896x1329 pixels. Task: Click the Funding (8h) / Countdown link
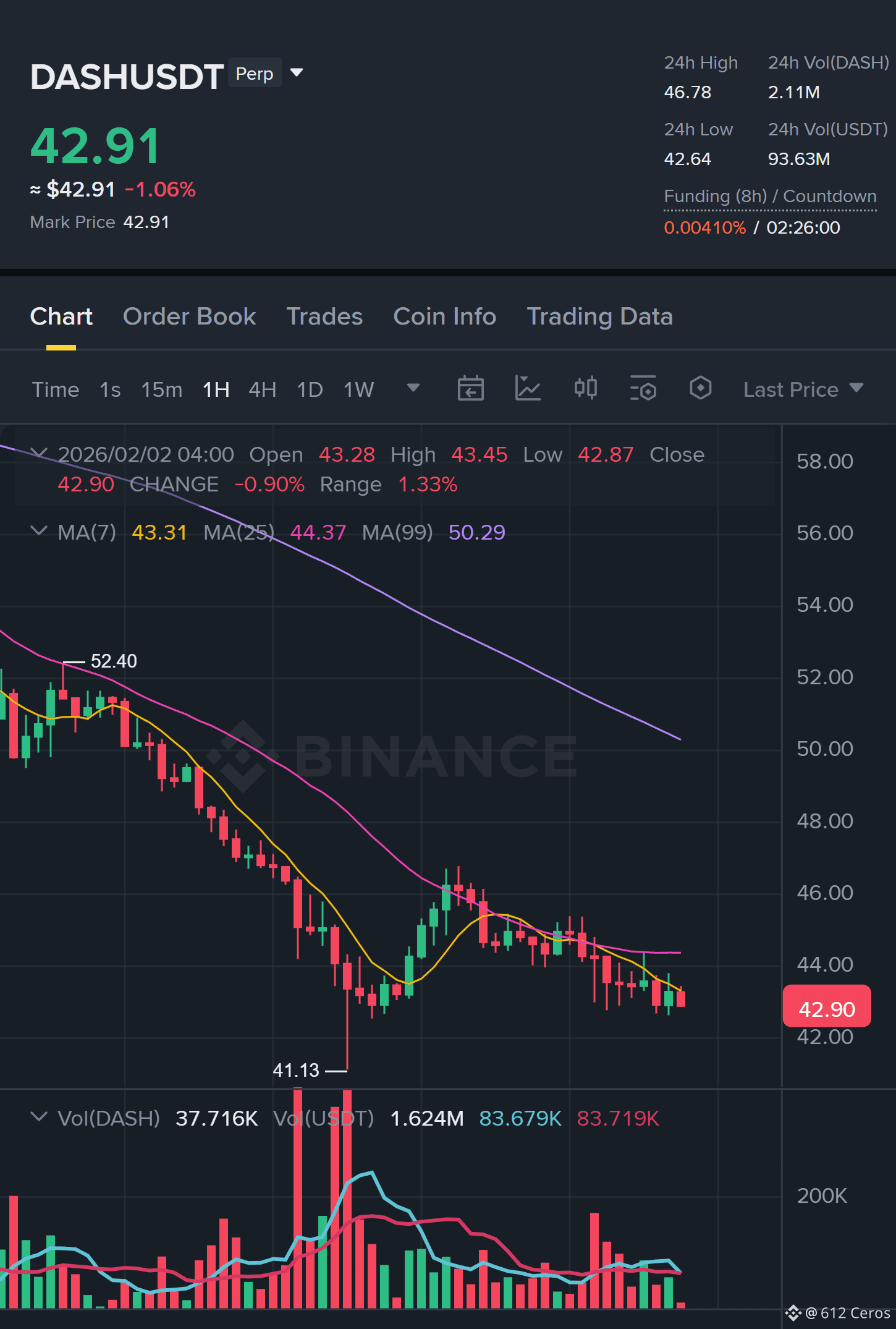(770, 197)
